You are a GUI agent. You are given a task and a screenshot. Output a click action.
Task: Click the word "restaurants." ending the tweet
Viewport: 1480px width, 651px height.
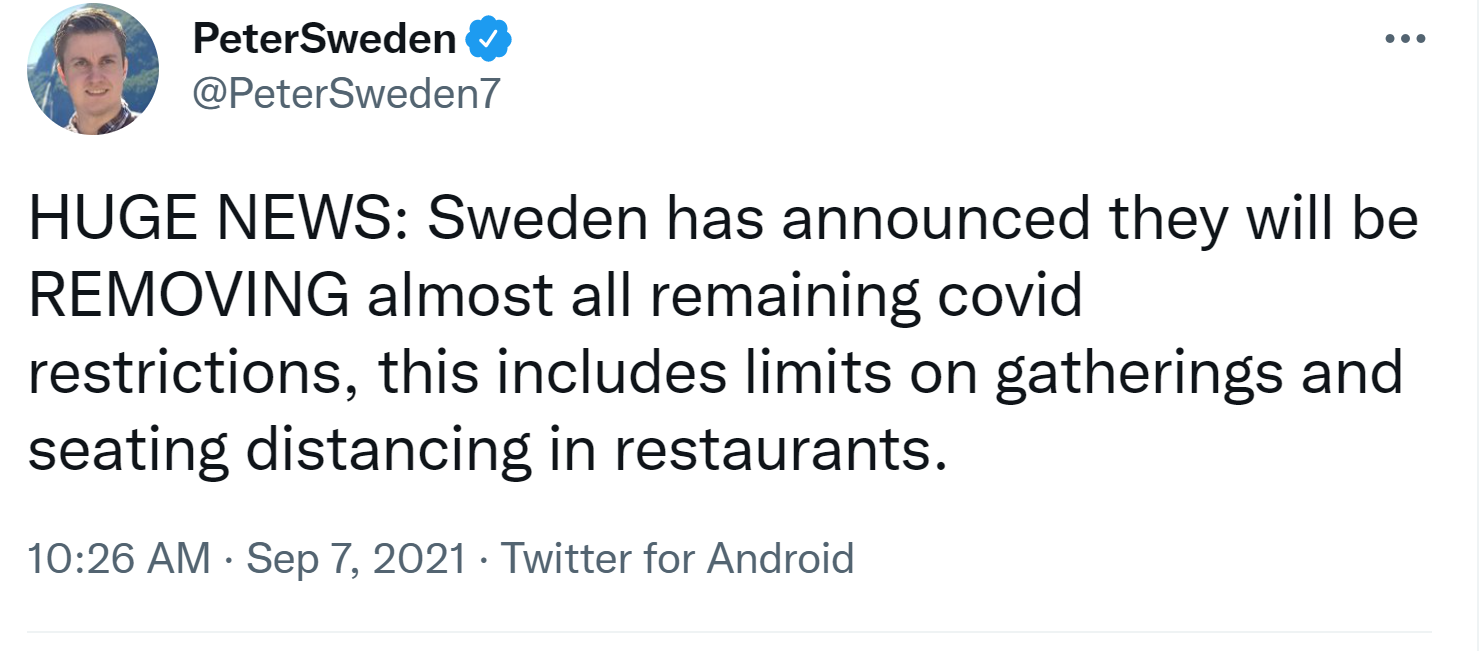(779, 451)
